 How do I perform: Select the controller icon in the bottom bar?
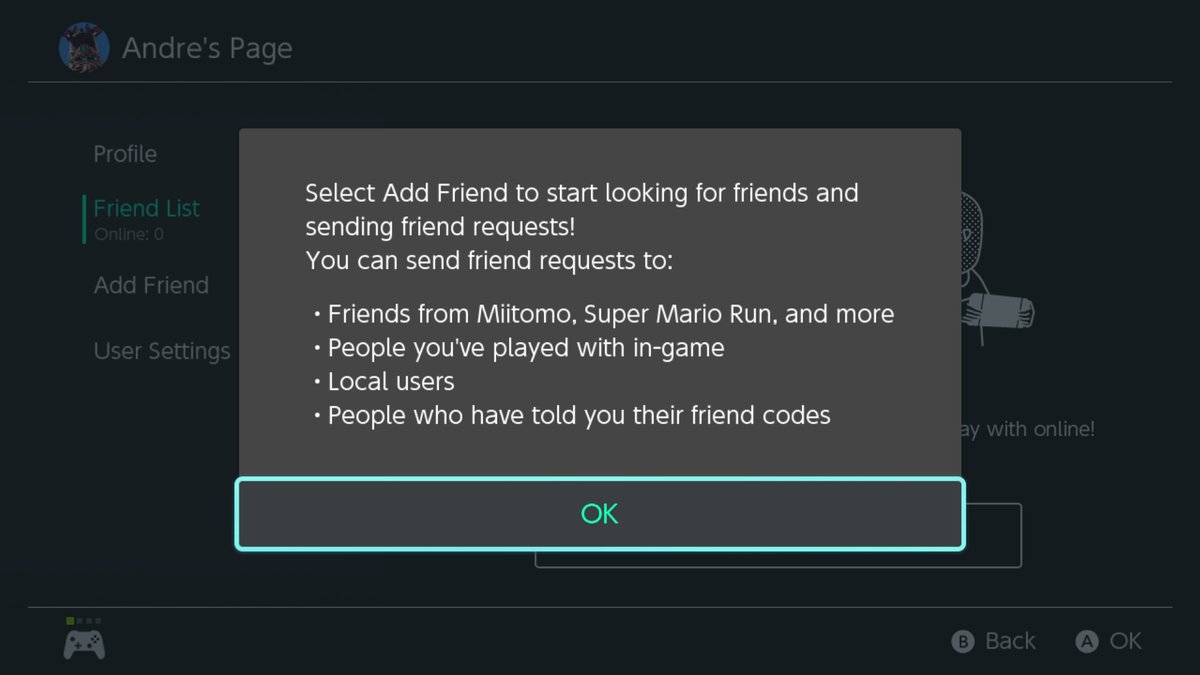point(85,646)
